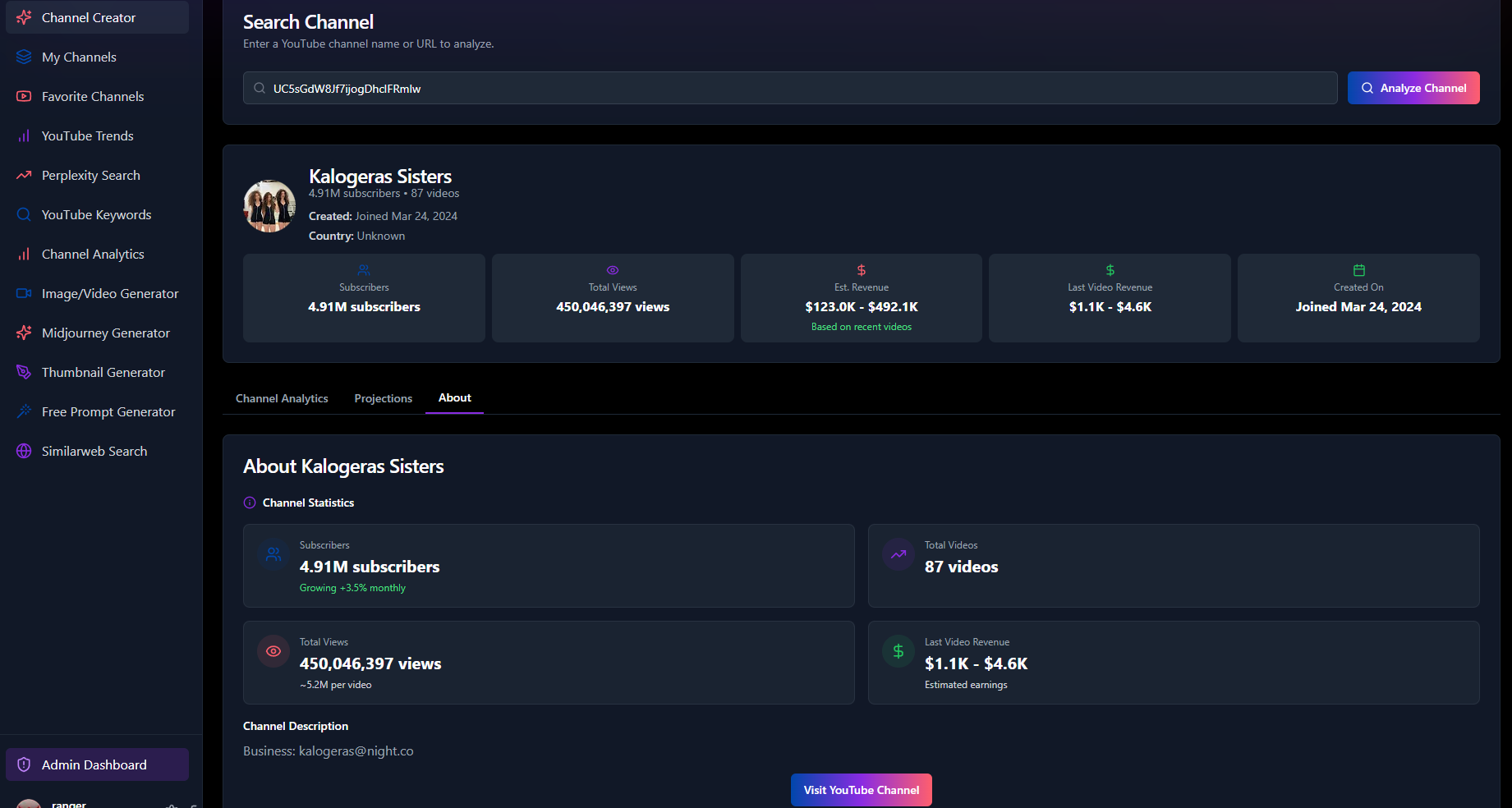
Task: Click the YouTube Keywords magnifier icon
Action: point(24,214)
